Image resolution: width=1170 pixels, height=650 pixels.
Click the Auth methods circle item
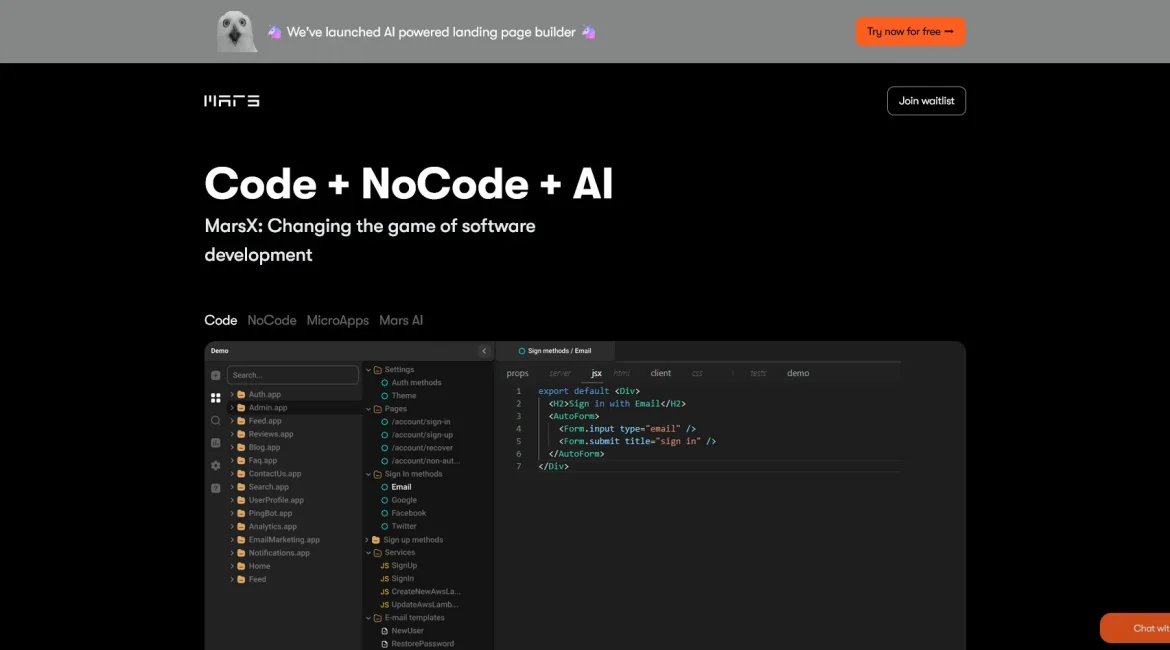[411, 382]
